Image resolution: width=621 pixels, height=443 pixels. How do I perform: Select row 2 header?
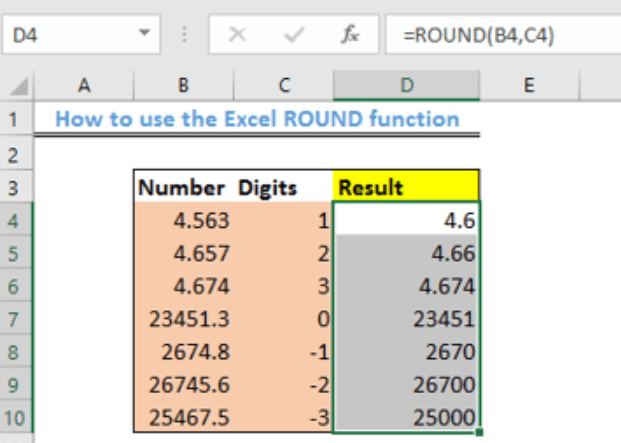(x=17, y=154)
